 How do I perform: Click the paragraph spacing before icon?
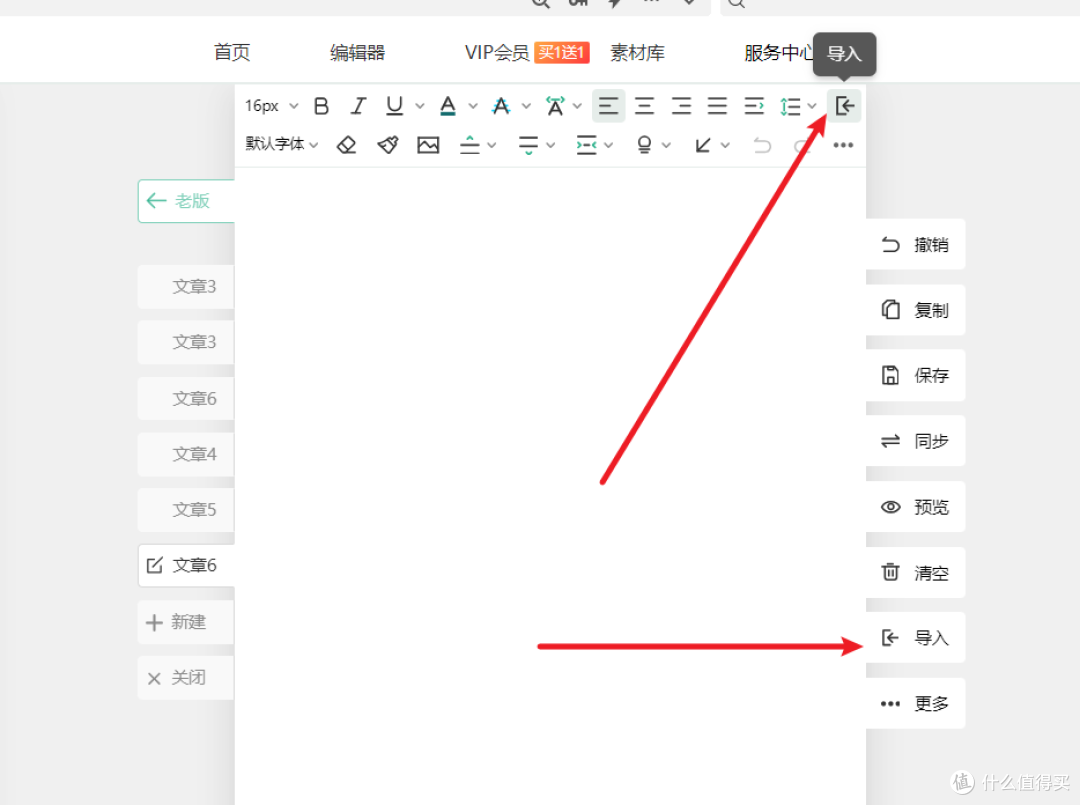click(470, 145)
